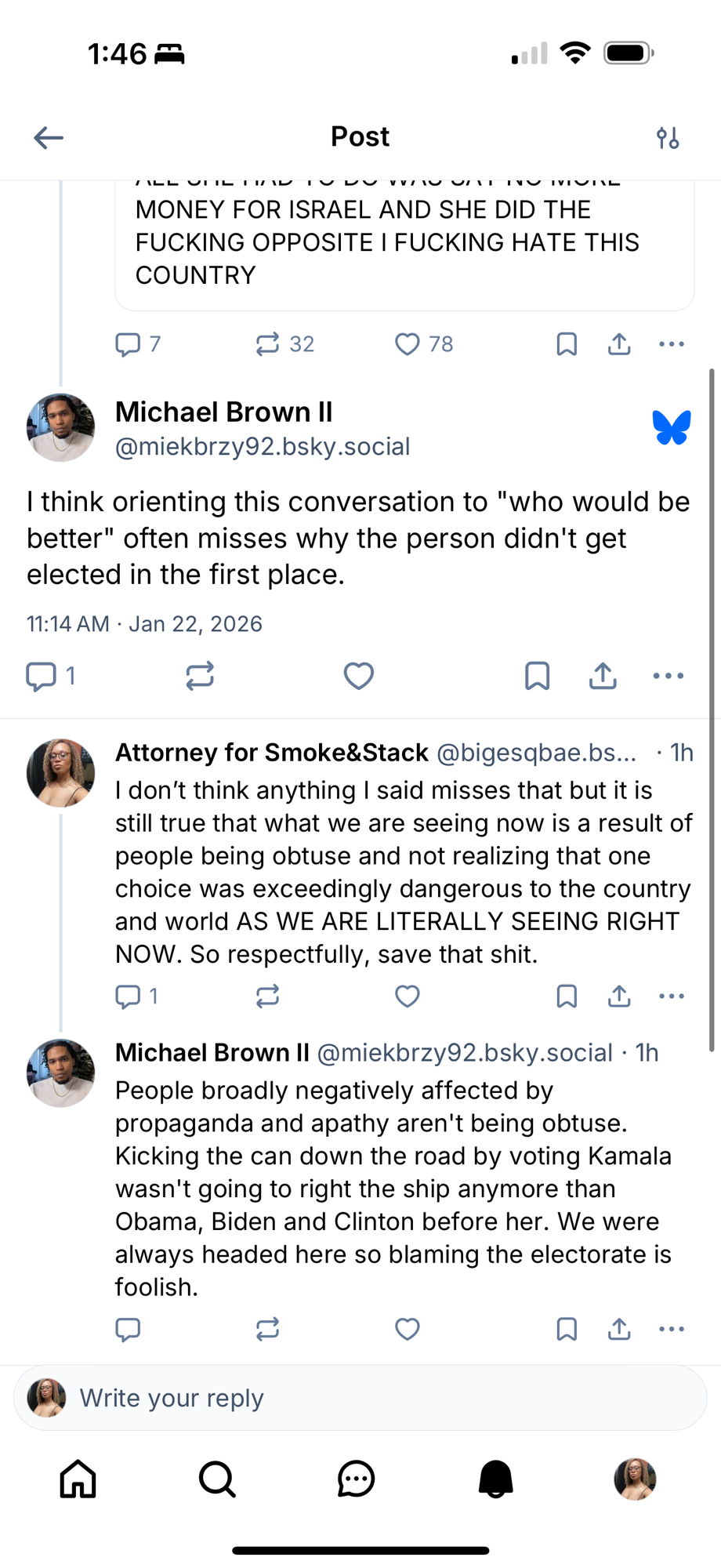Share the main post dated Jan 22
721x1568 pixels.
pyautogui.click(x=603, y=676)
